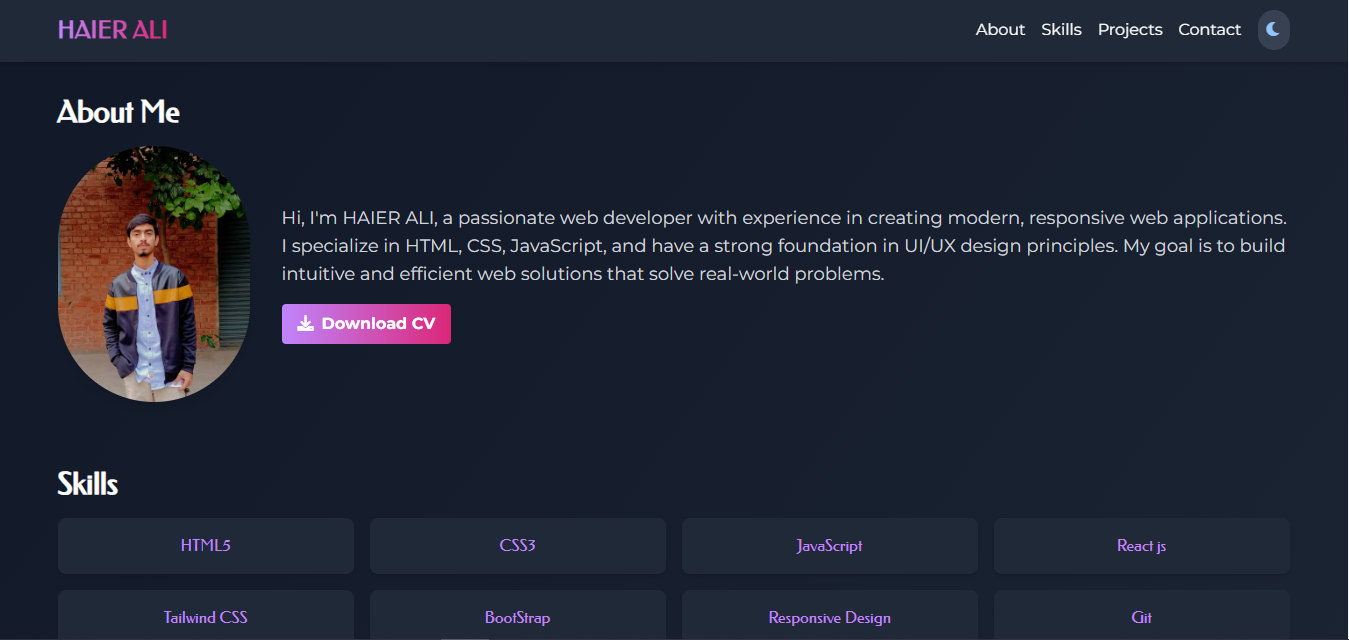Screen dimensions: 1349x640
Task: Open the About section from the navbar
Action: pyautogui.click(x=999, y=29)
